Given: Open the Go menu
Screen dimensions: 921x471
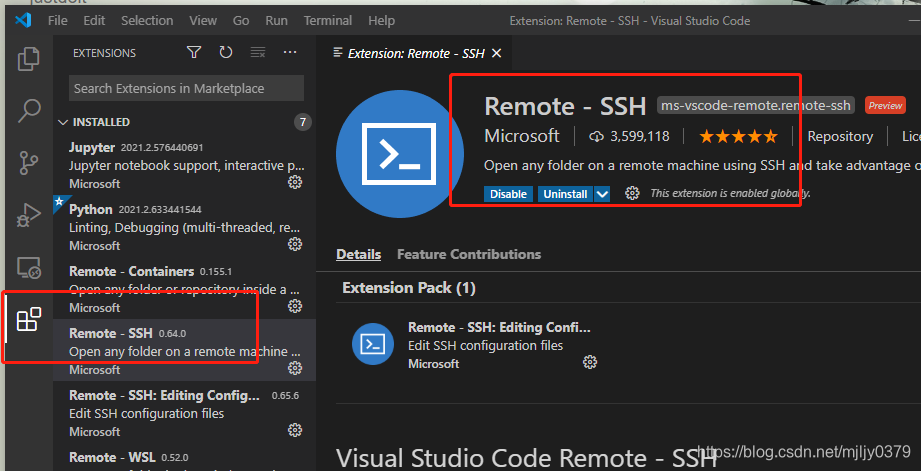Looking at the screenshot, I should [241, 21].
